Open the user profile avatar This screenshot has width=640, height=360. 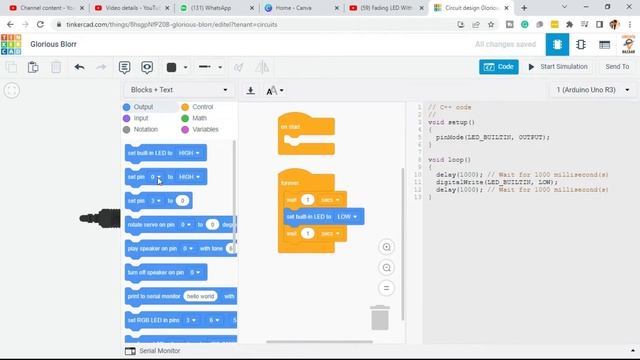pyautogui.click(x=628, y=44)
